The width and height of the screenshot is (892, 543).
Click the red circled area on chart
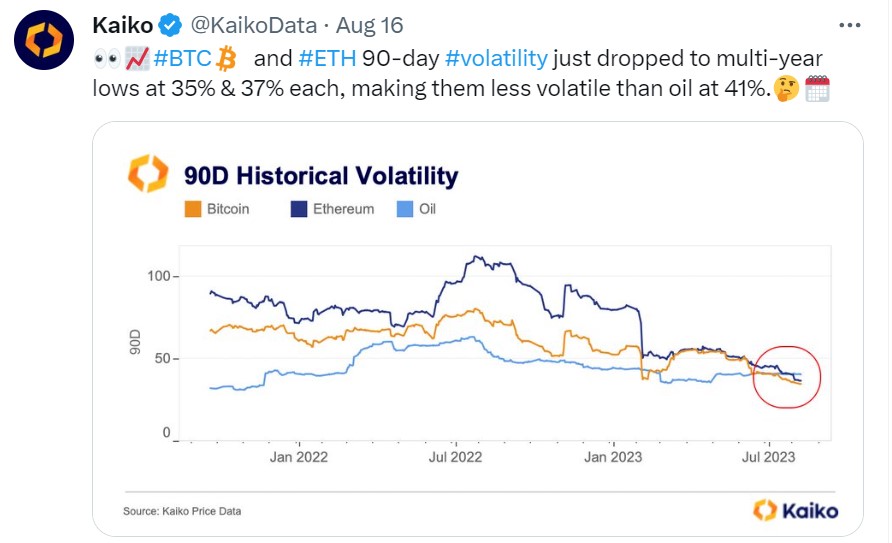(x=787, y=377)
